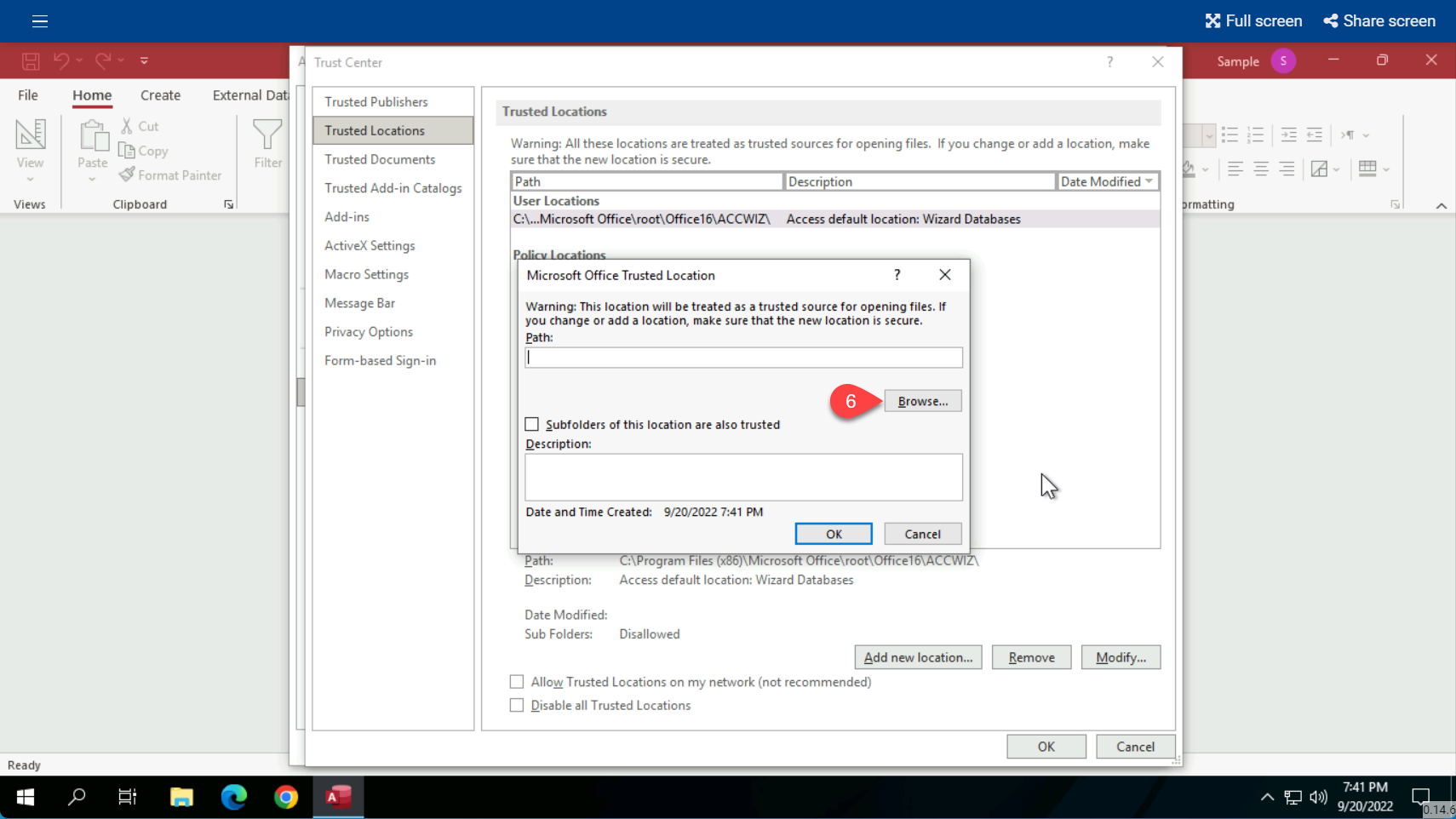Click the numbered list icon in ribbon
The image size is (1456, 819).
tap(1255, 135)
